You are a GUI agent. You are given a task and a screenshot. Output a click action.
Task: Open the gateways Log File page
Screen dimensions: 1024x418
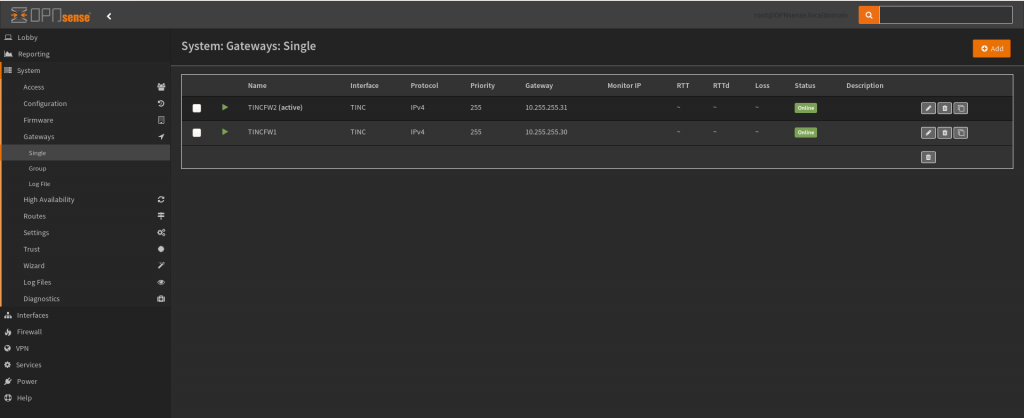39,184
